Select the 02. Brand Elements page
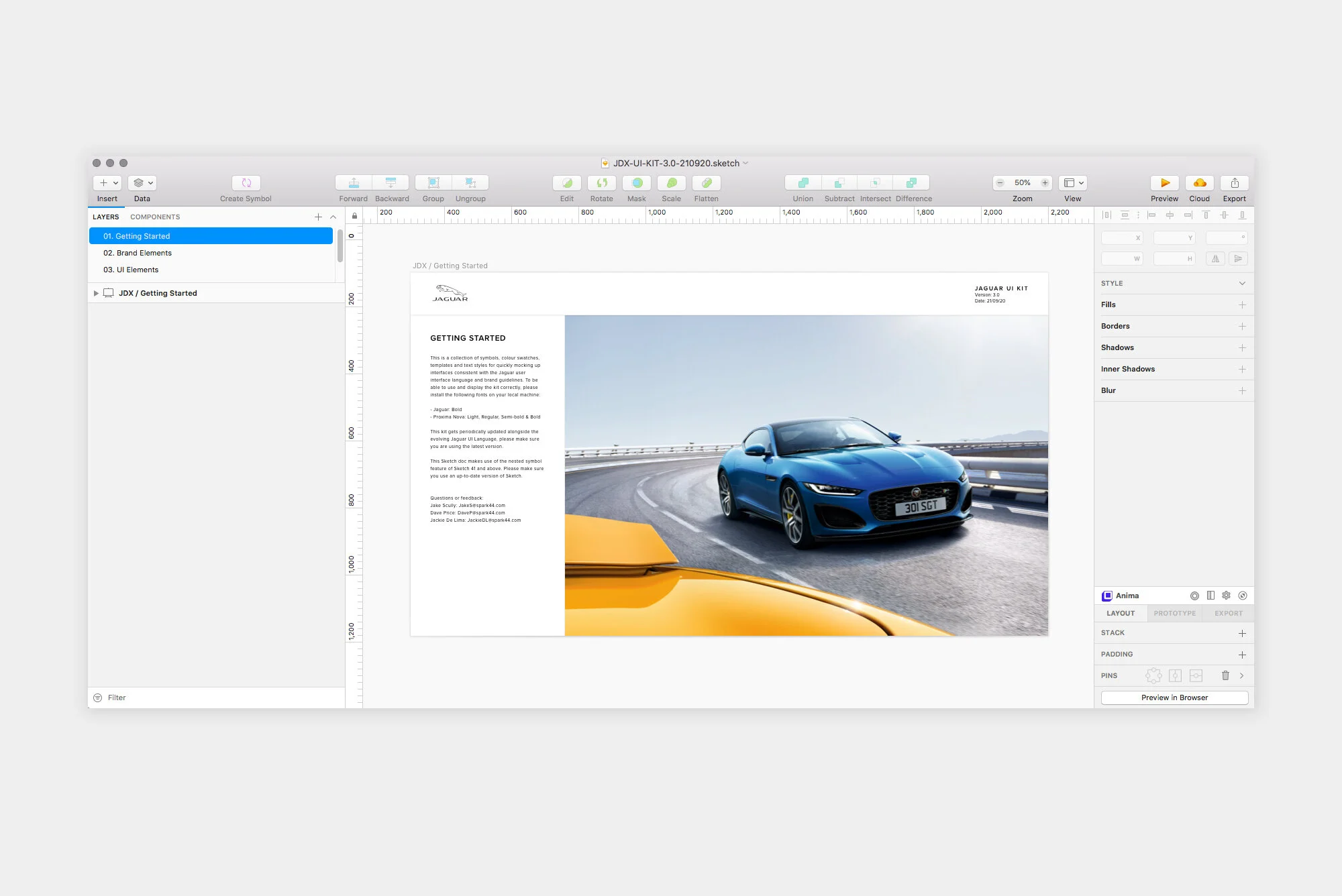This screenshot has height=896, width=1342. click(x=138, y=253)
